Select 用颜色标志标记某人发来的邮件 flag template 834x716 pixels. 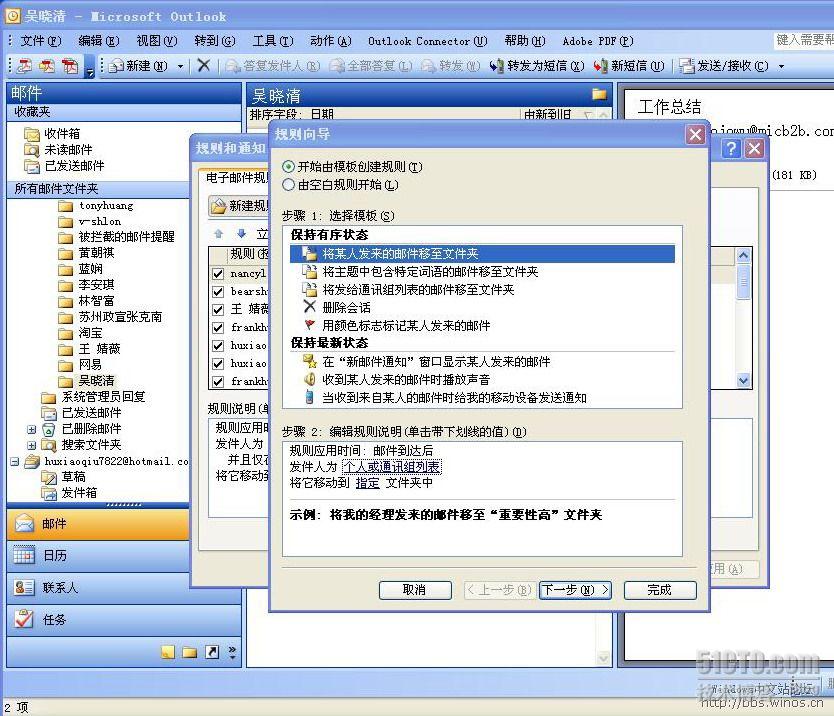(x=397, y=326)
